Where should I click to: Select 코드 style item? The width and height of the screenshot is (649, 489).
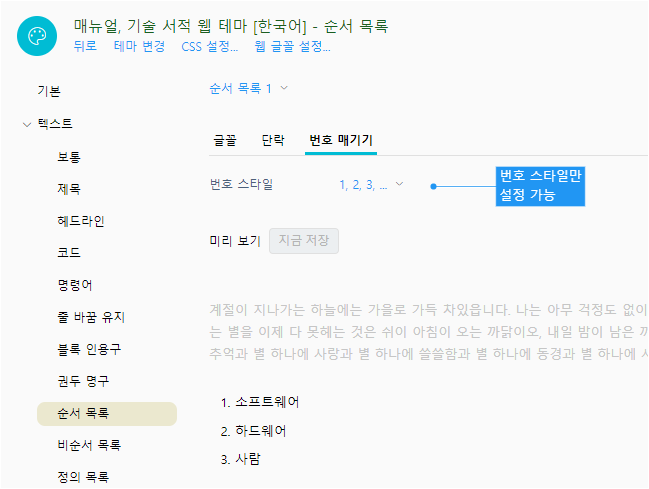coord(69,253)
